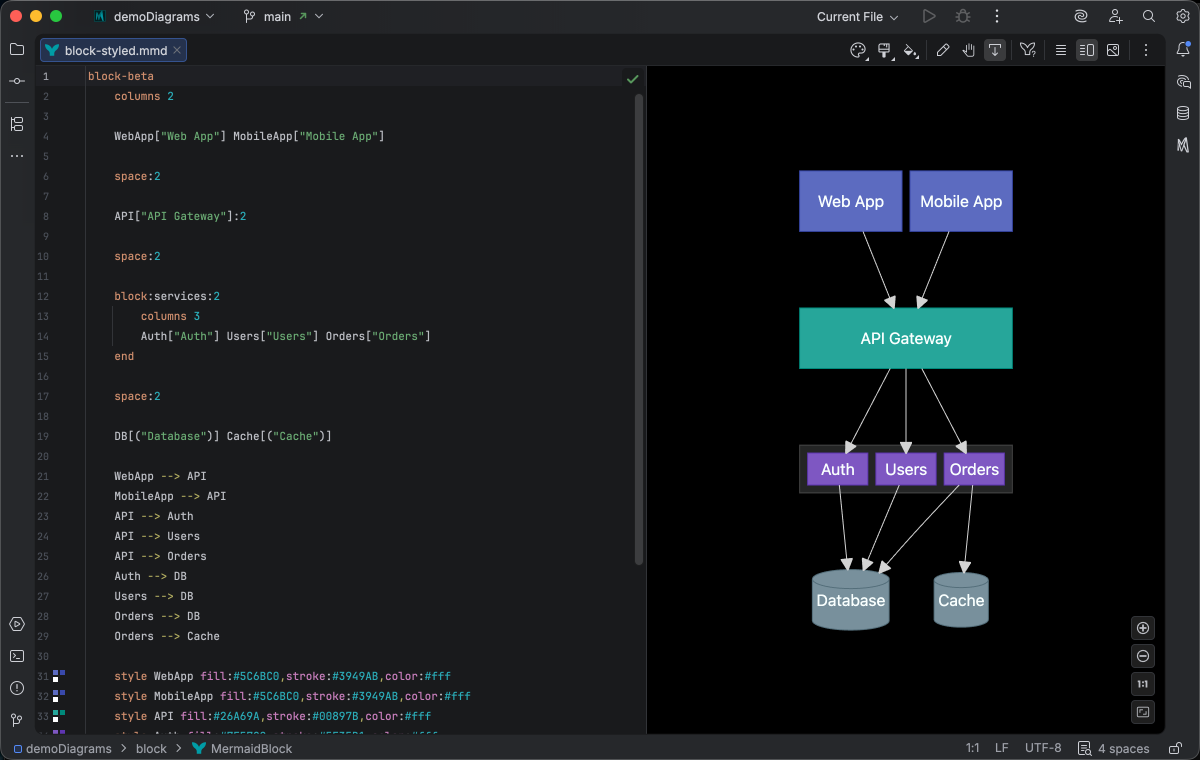The height and width of the screenshot is (760, 1200).
Task: Close the block-styled.mmd tab
Action: pos(177,50)
